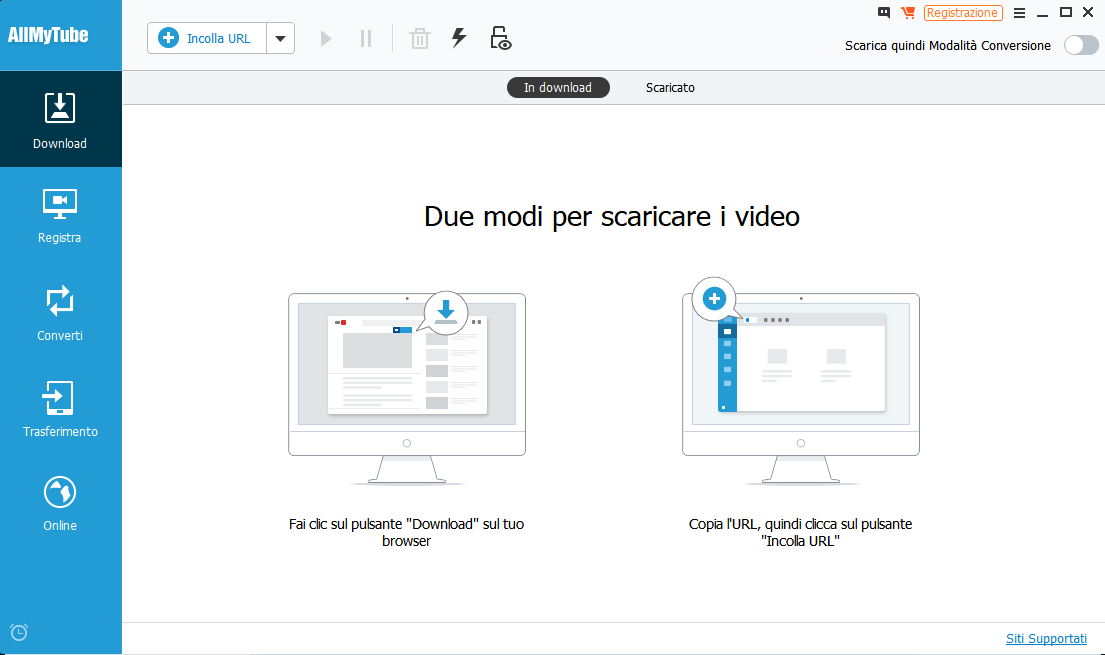Open the hamburger menu
Viewport: 1105px width, 655px height.
point(1019,13)
